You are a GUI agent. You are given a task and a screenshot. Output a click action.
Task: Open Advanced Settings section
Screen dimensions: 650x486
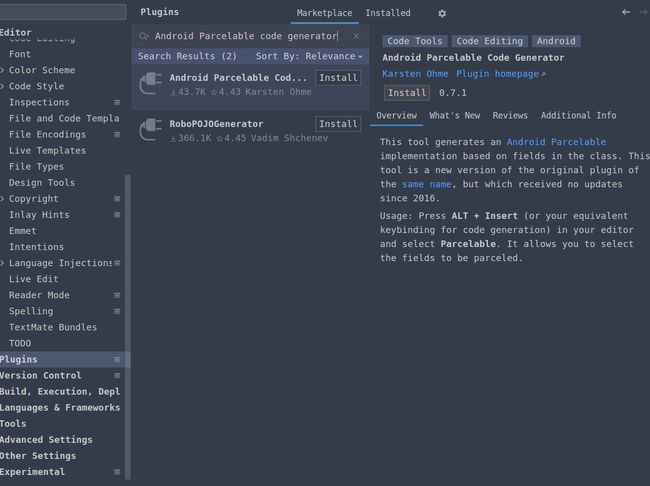point(46,440)
